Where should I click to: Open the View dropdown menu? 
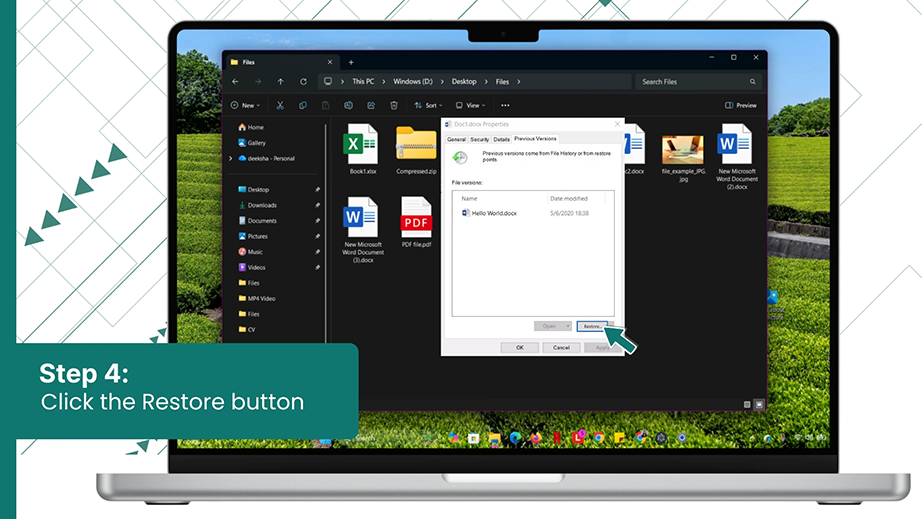click(x=470, y=105)
